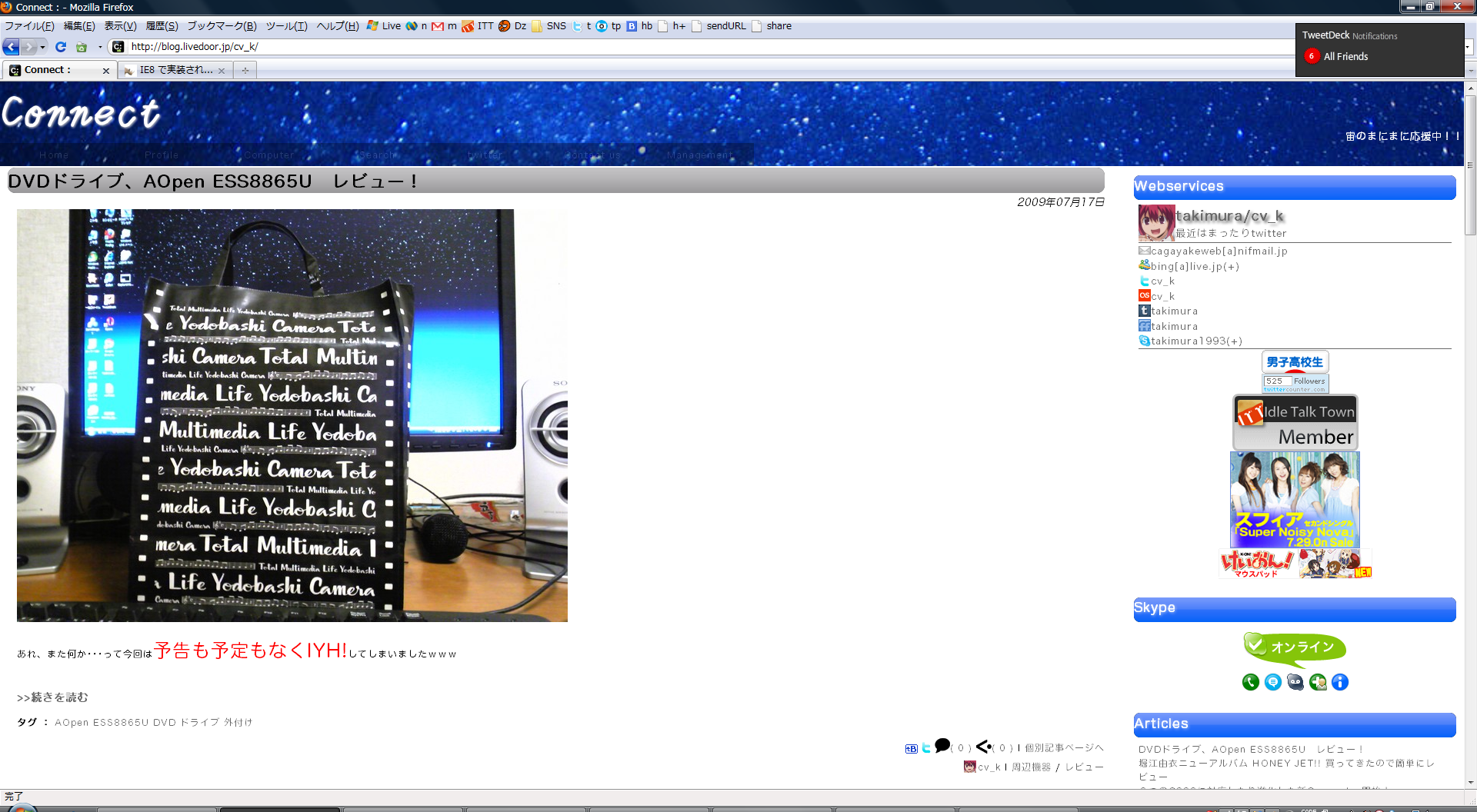Open the ITT bookmark
Screen dimensions: 1477x812
(478, 25)
